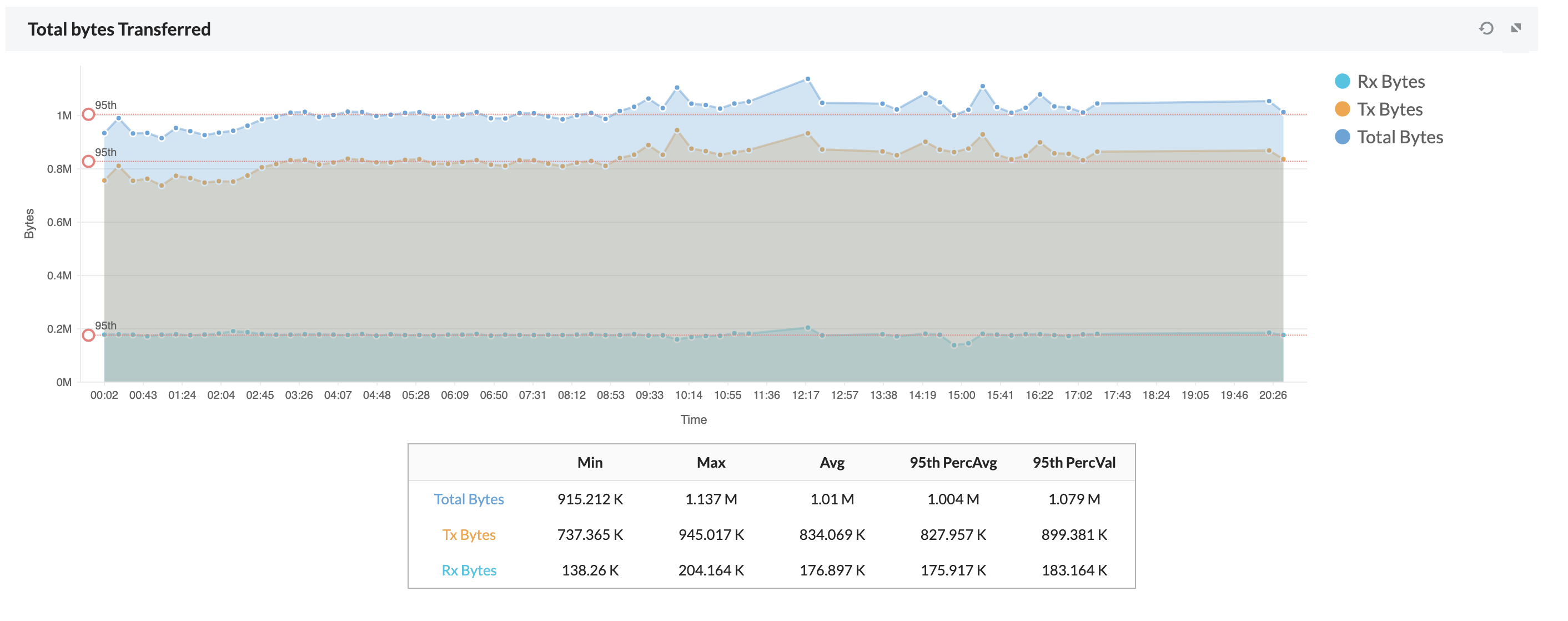Click the Max column header
This screenshot has width=1568, height=621.
pos(712,462)
